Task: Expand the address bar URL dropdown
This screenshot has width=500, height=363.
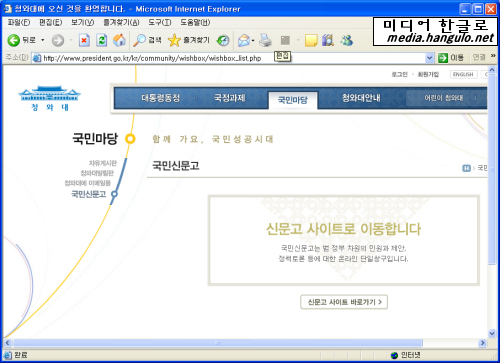Action: pyautogui.click(x=429, y=58)
